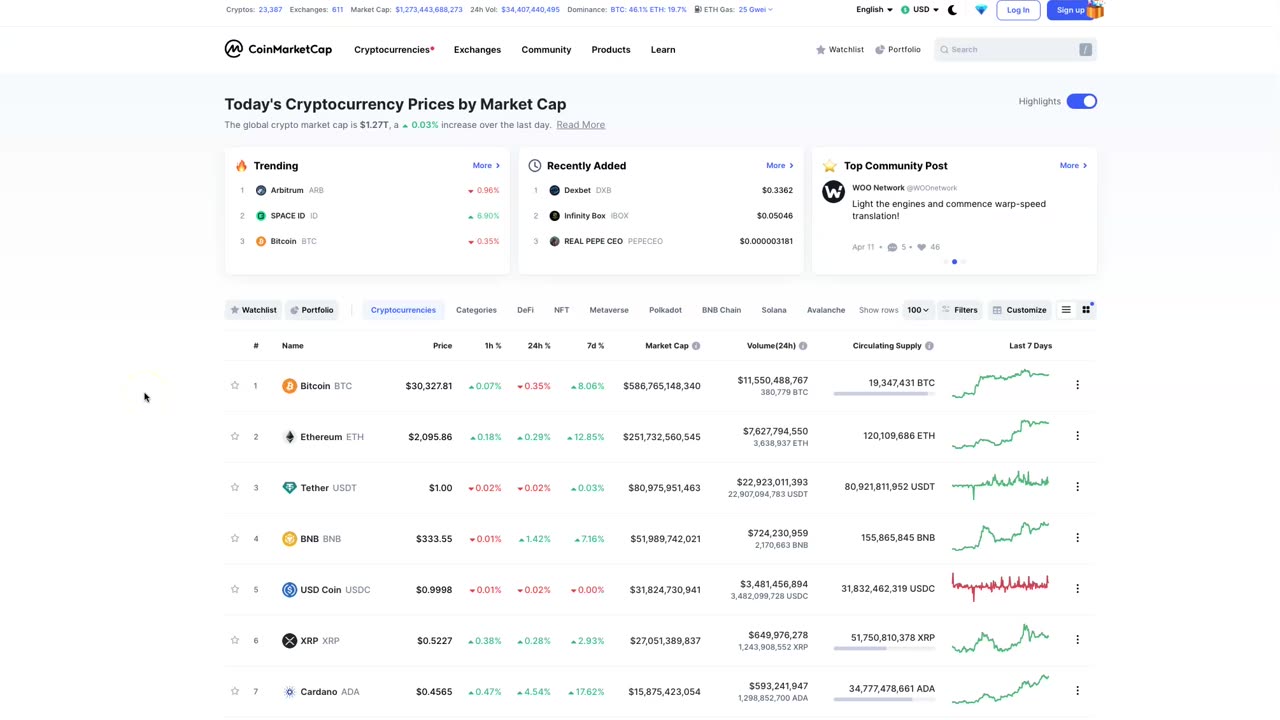Open Portfolio link in header
The image size is (1280, 720).
coord(897,49)
